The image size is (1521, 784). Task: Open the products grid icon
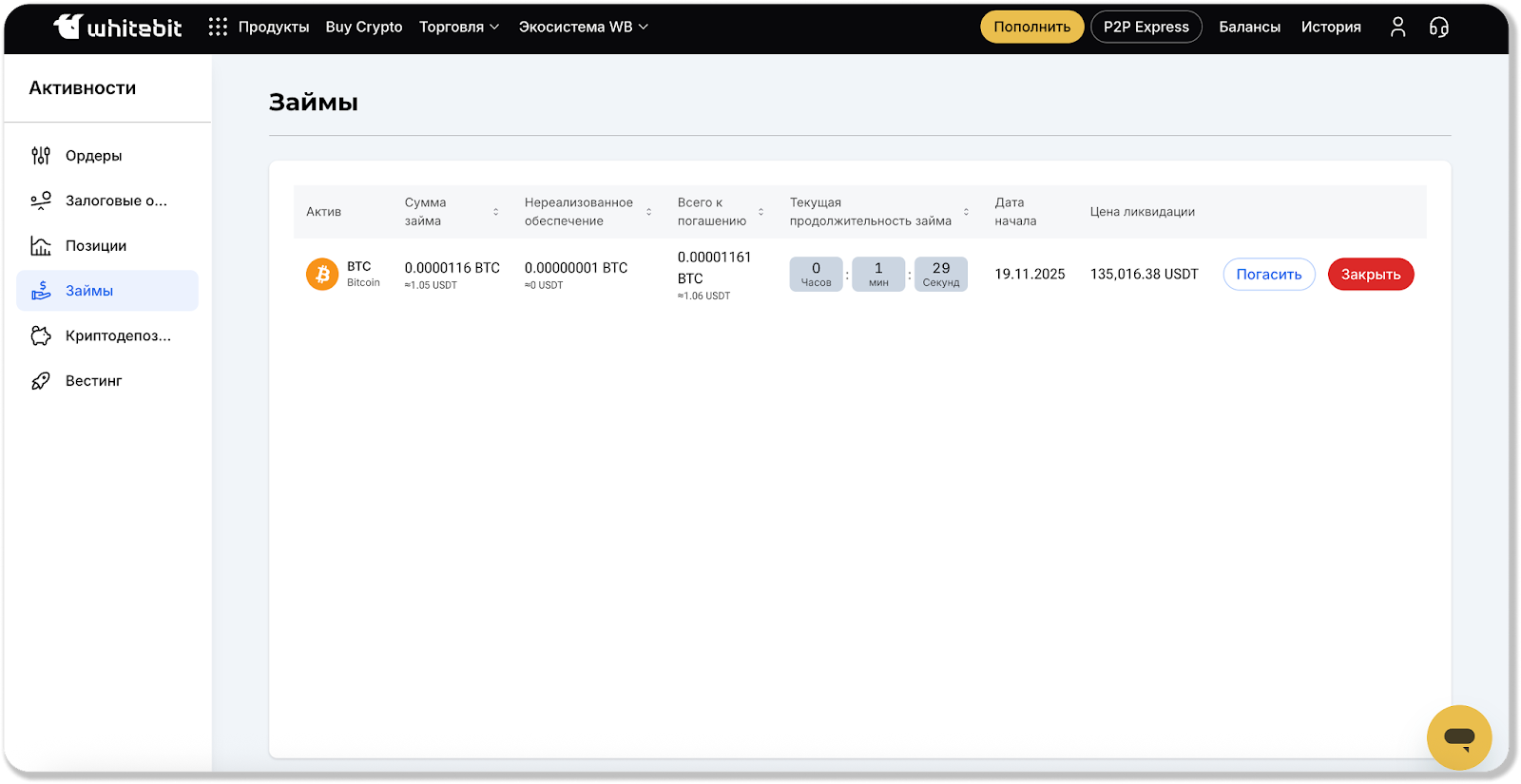tap(218, 27)
